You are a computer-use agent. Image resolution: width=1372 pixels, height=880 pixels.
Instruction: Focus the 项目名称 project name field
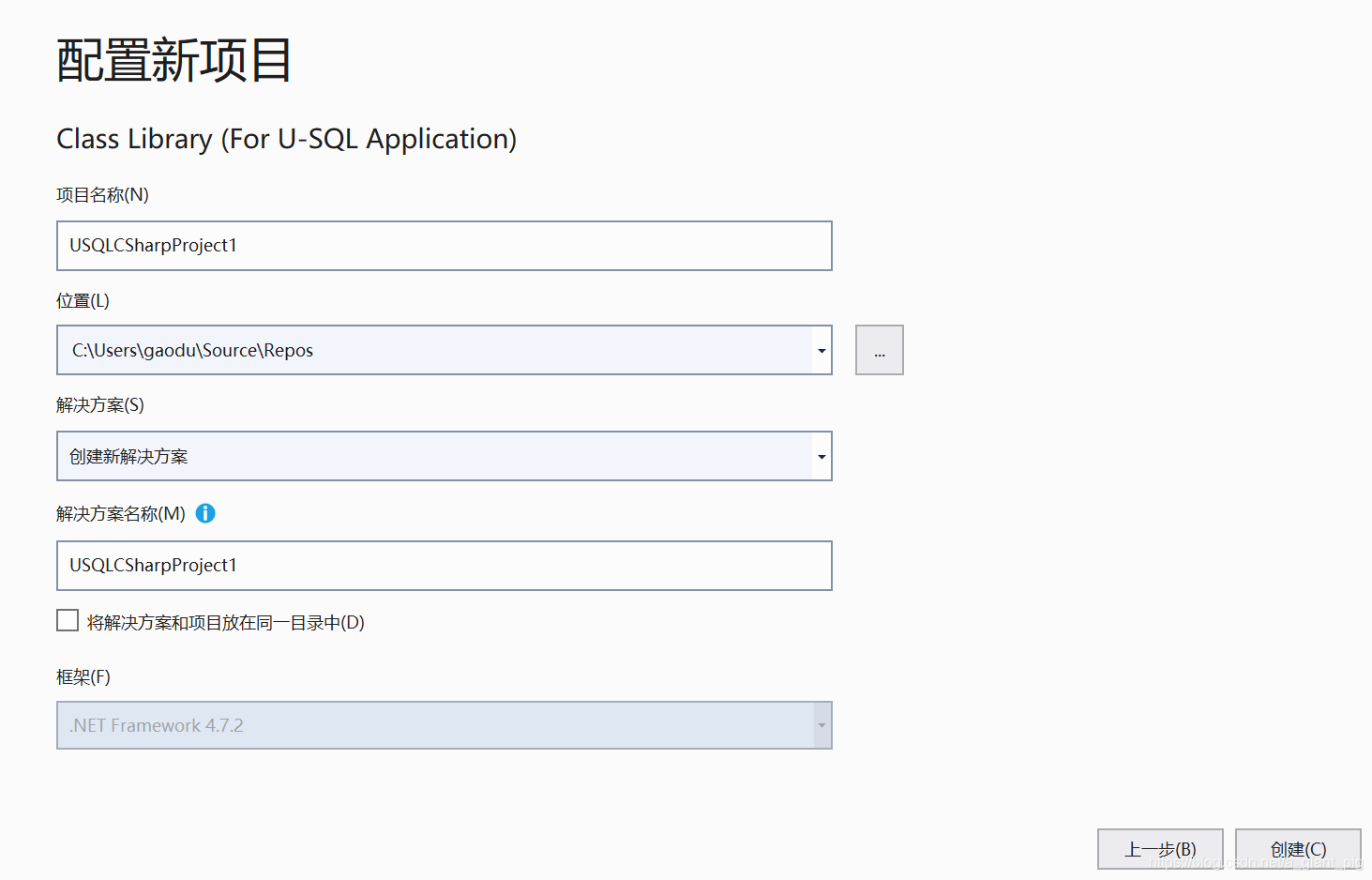[x=444, y=246]
